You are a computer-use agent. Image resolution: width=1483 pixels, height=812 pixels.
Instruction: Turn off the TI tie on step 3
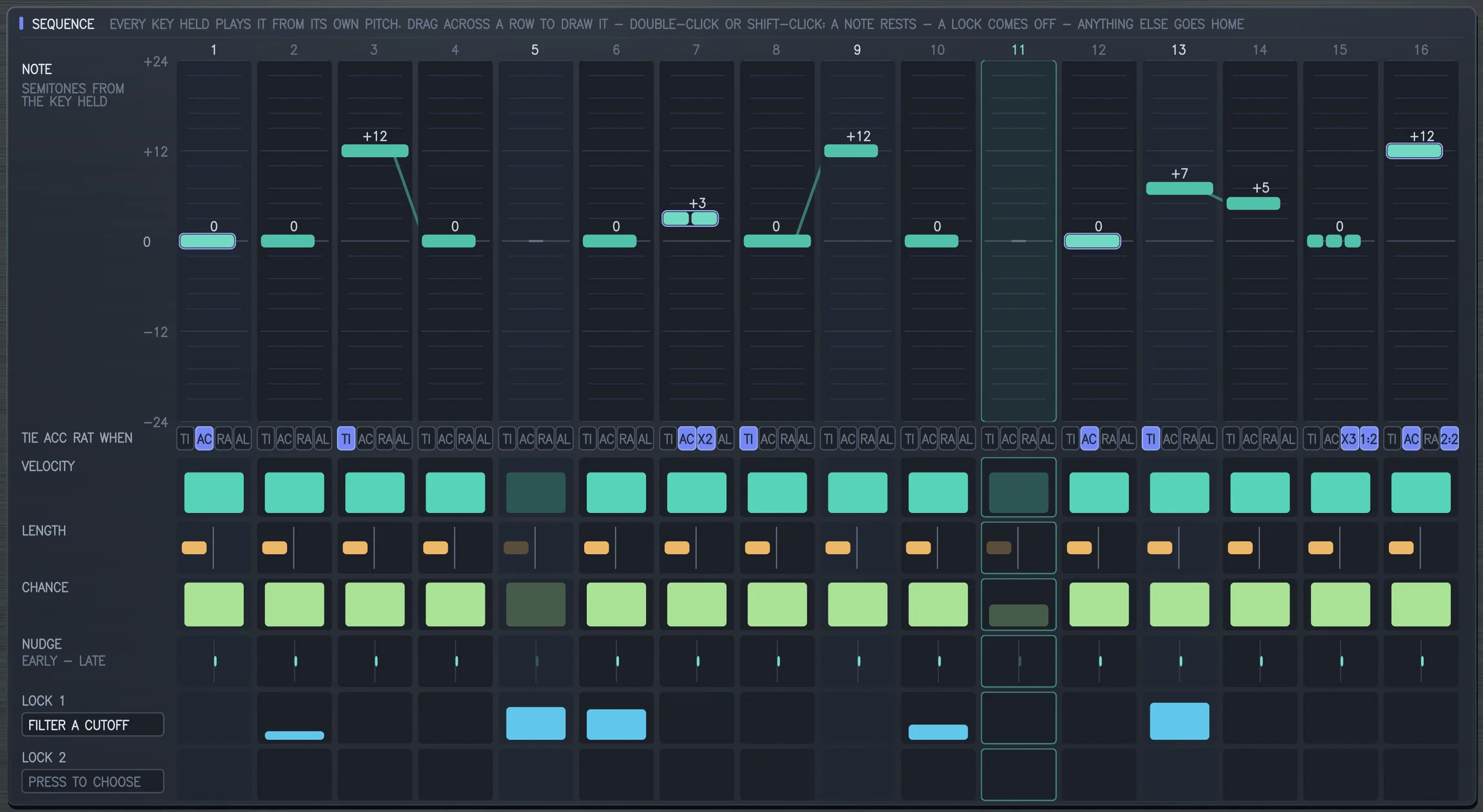click(346, 439)
